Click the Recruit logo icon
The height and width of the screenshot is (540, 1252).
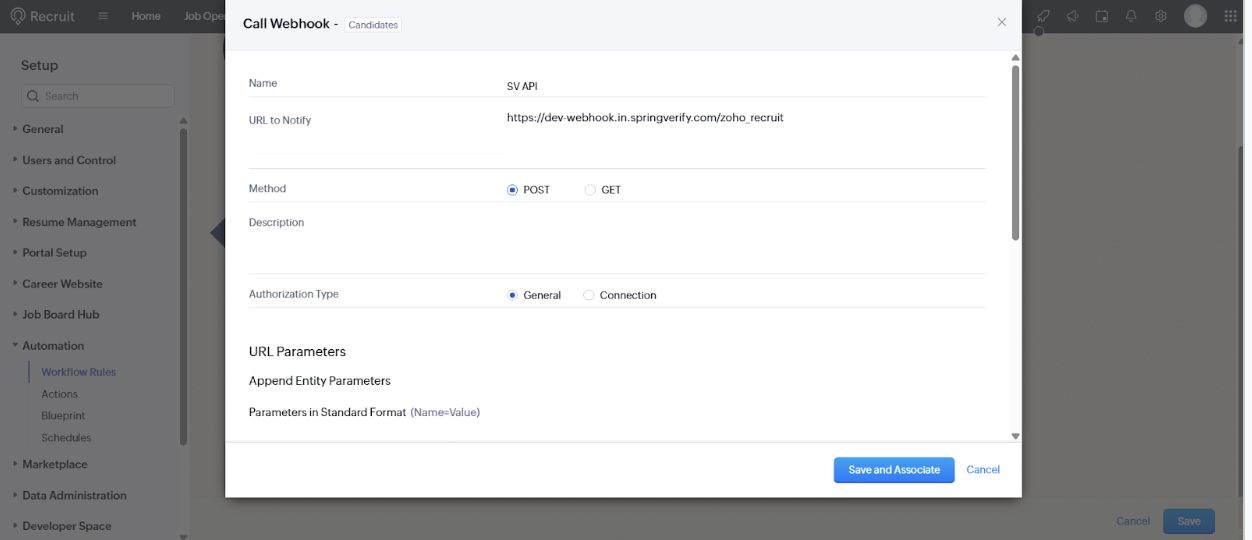18,16
